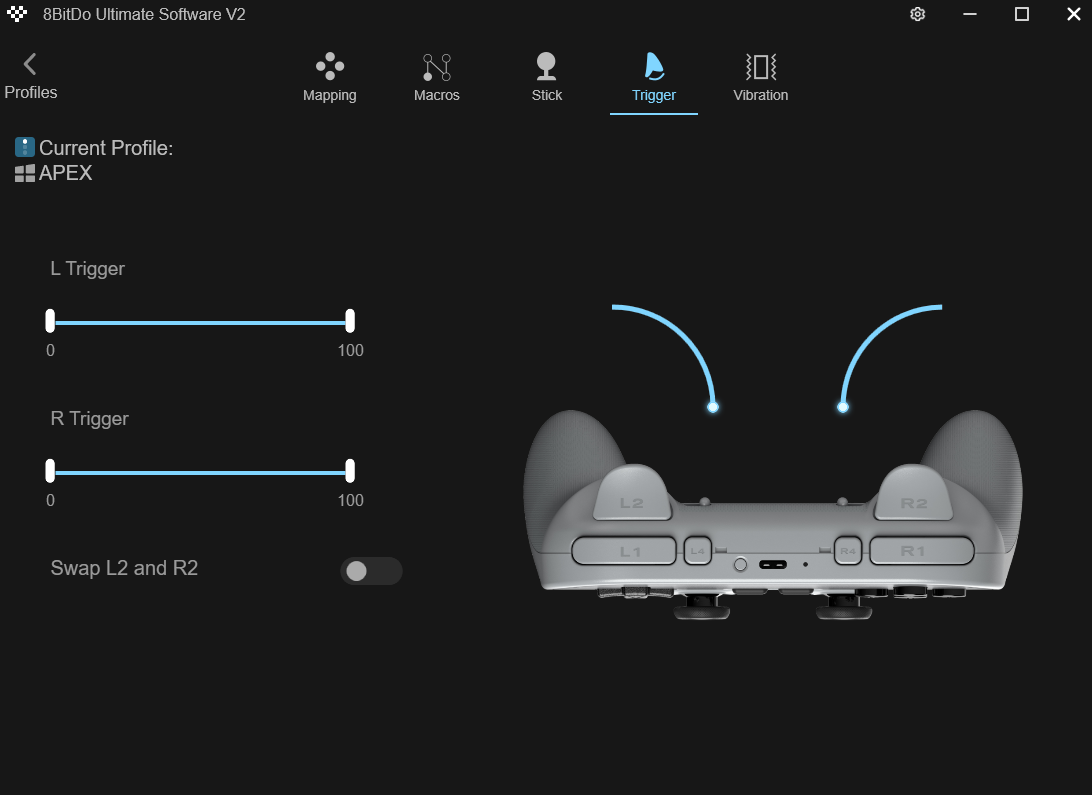Open the Vibration tab icon
The image size is (1092, 795).
(x=760, y=67)
